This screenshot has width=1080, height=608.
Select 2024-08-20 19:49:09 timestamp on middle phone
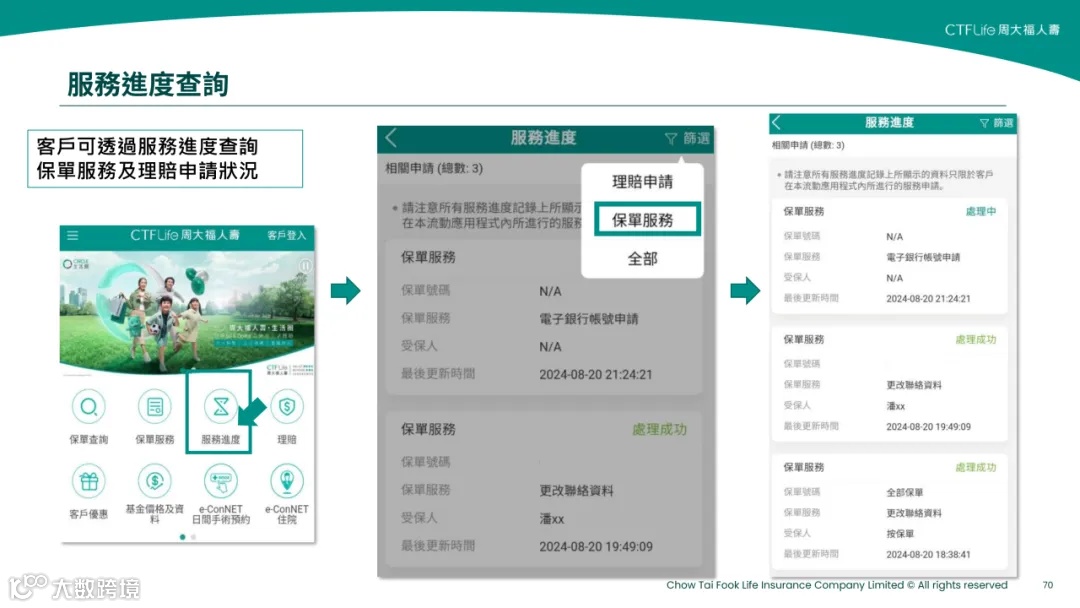pyautogui.click(x=596, y=547)
